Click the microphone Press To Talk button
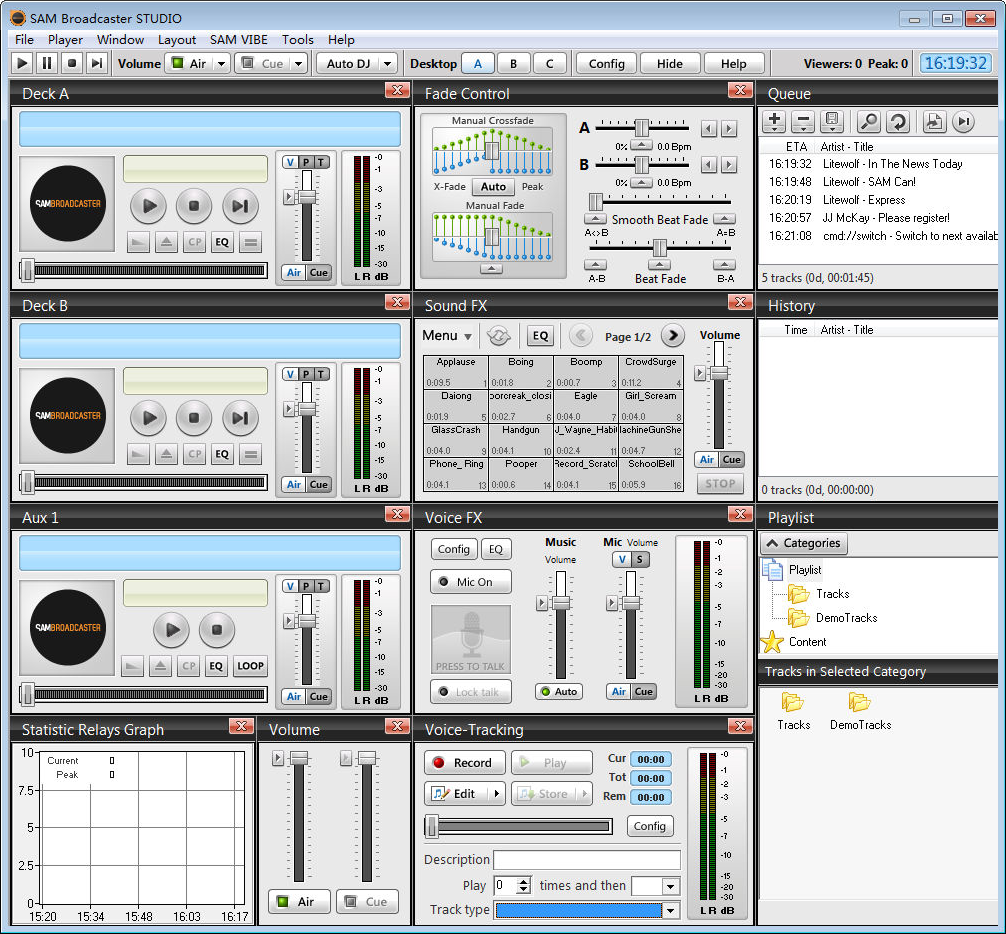Image resolution: width=1006 pixels, height=934 pixels. click(x=470, y=639)
